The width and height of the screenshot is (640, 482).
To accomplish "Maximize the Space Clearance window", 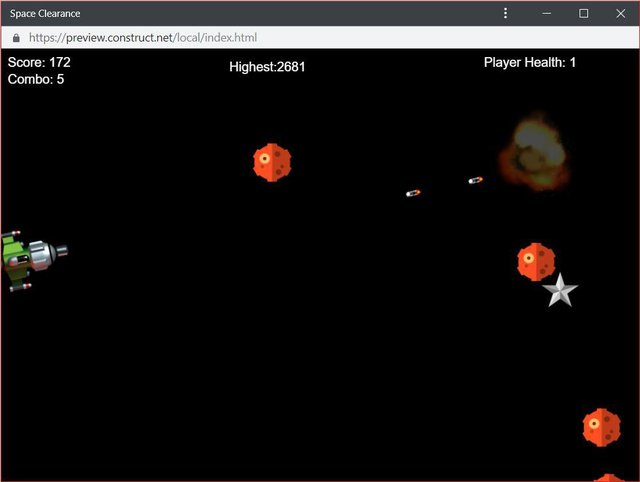I will 584,13.
